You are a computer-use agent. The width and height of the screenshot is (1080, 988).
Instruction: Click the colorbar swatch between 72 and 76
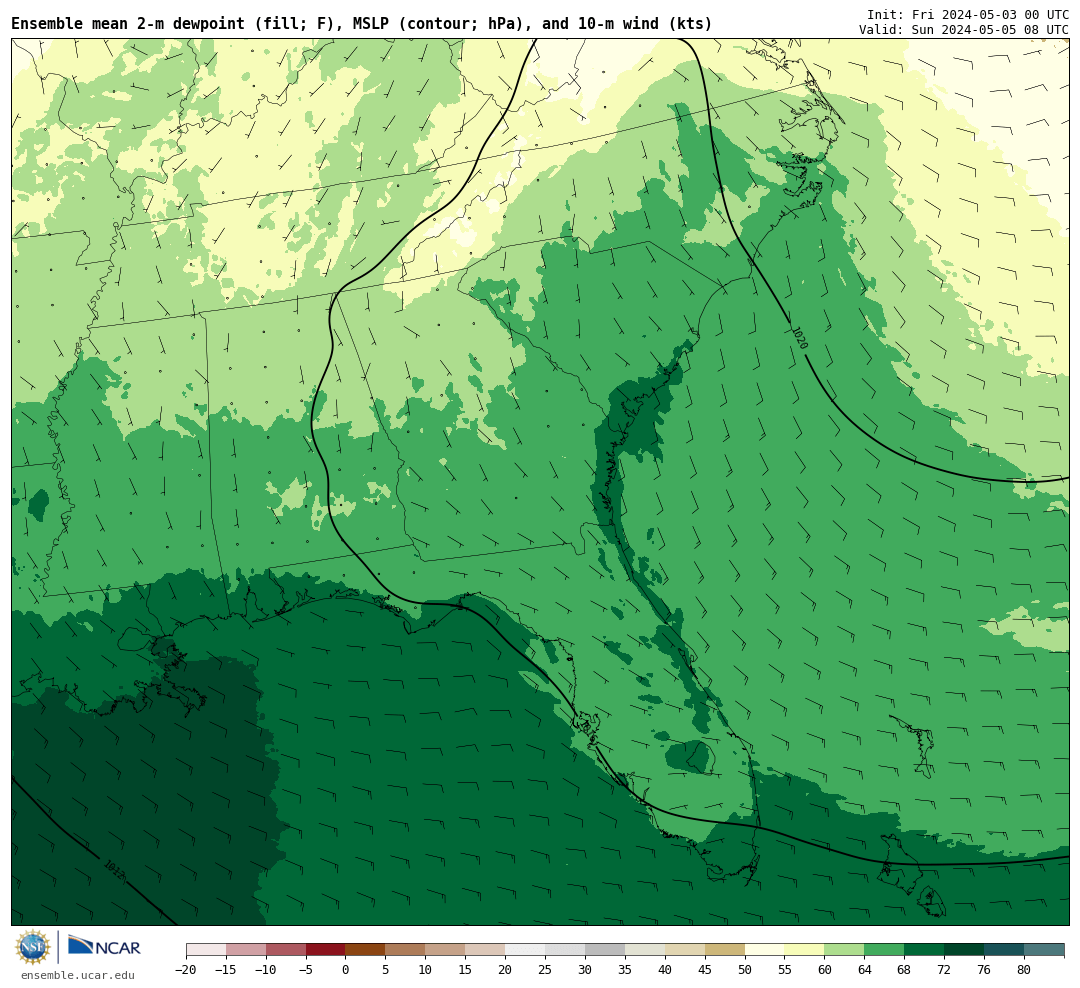pos(964,950)
